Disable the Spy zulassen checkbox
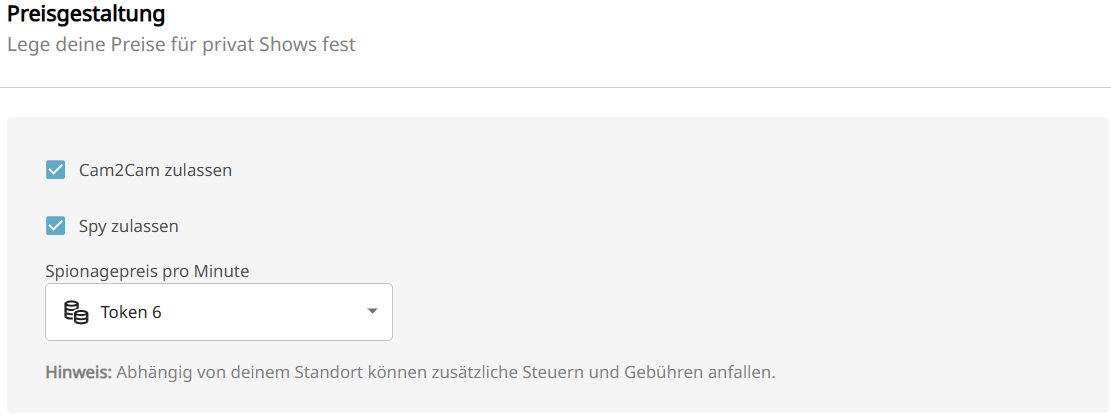Screen dimensions: 1111x418 tap(56, 226)
